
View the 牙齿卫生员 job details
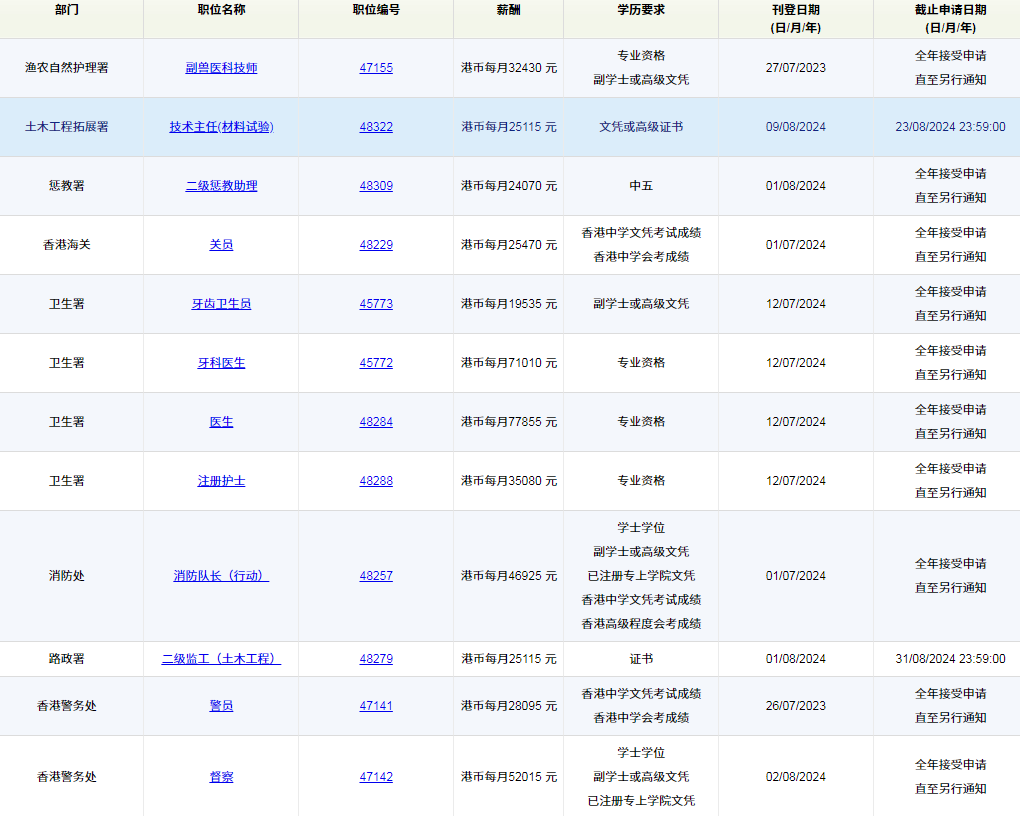(x=221, y=304)
